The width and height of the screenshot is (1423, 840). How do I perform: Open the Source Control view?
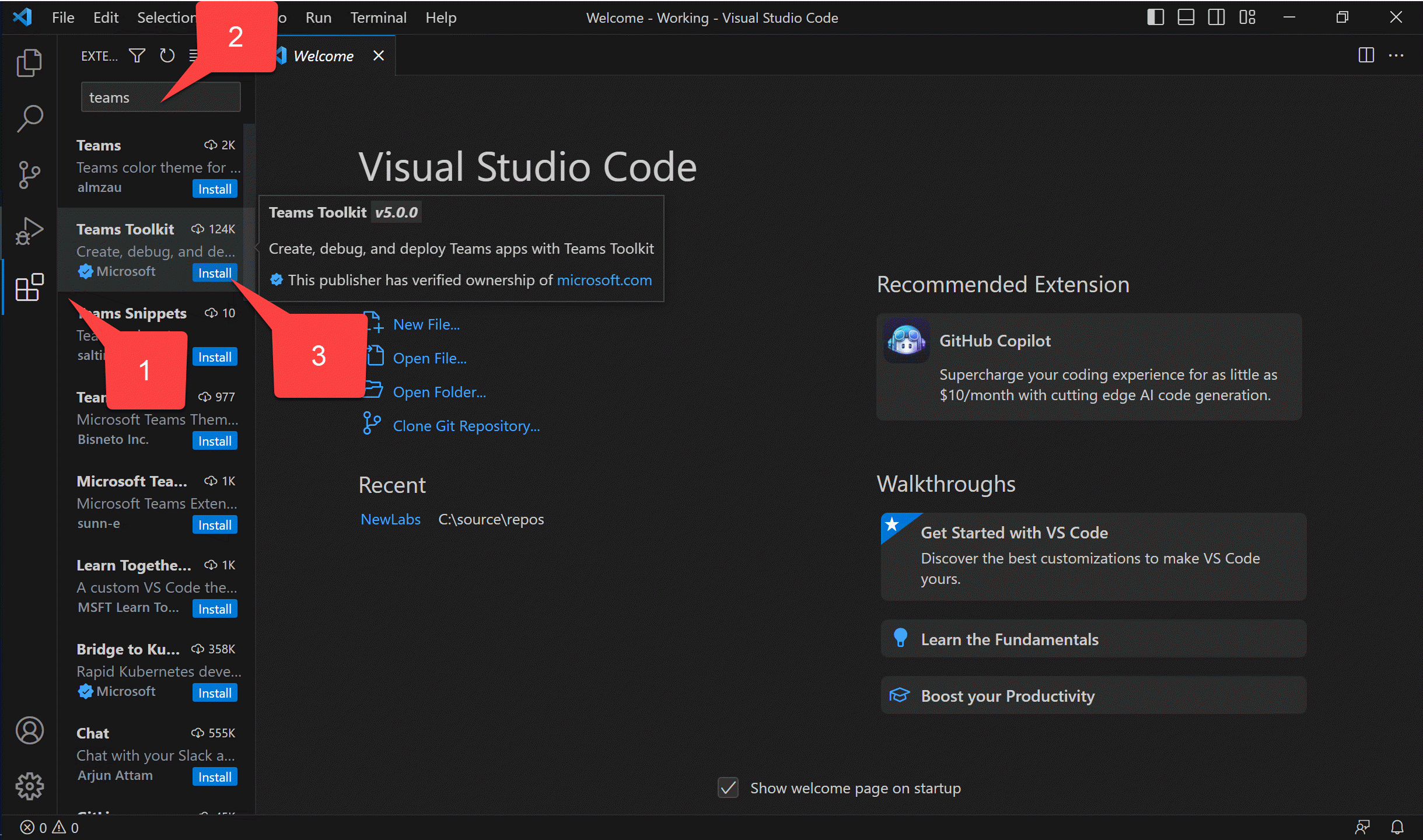(29, 174)
